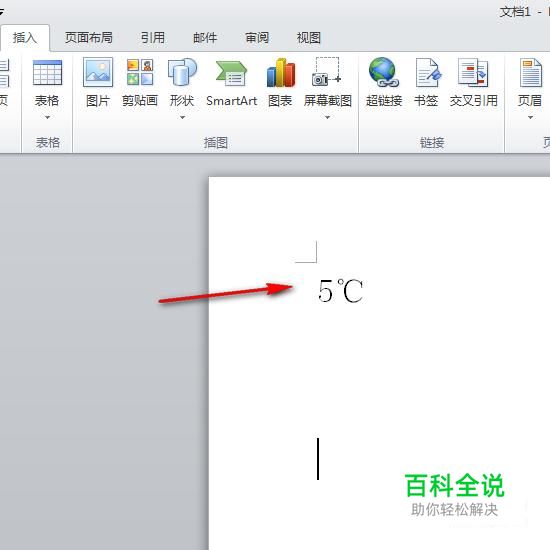Expand the 表格 dropdown arrow
This screenshot has width=550, height=550.
[47, 117]
